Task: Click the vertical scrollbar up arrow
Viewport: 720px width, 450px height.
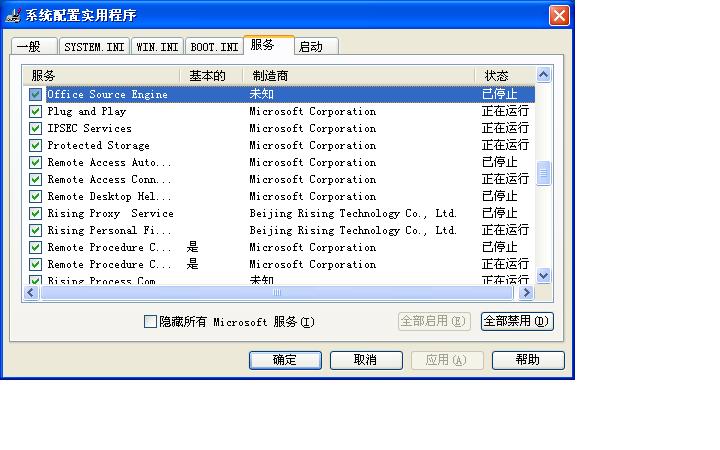Action: coord(543,74)
